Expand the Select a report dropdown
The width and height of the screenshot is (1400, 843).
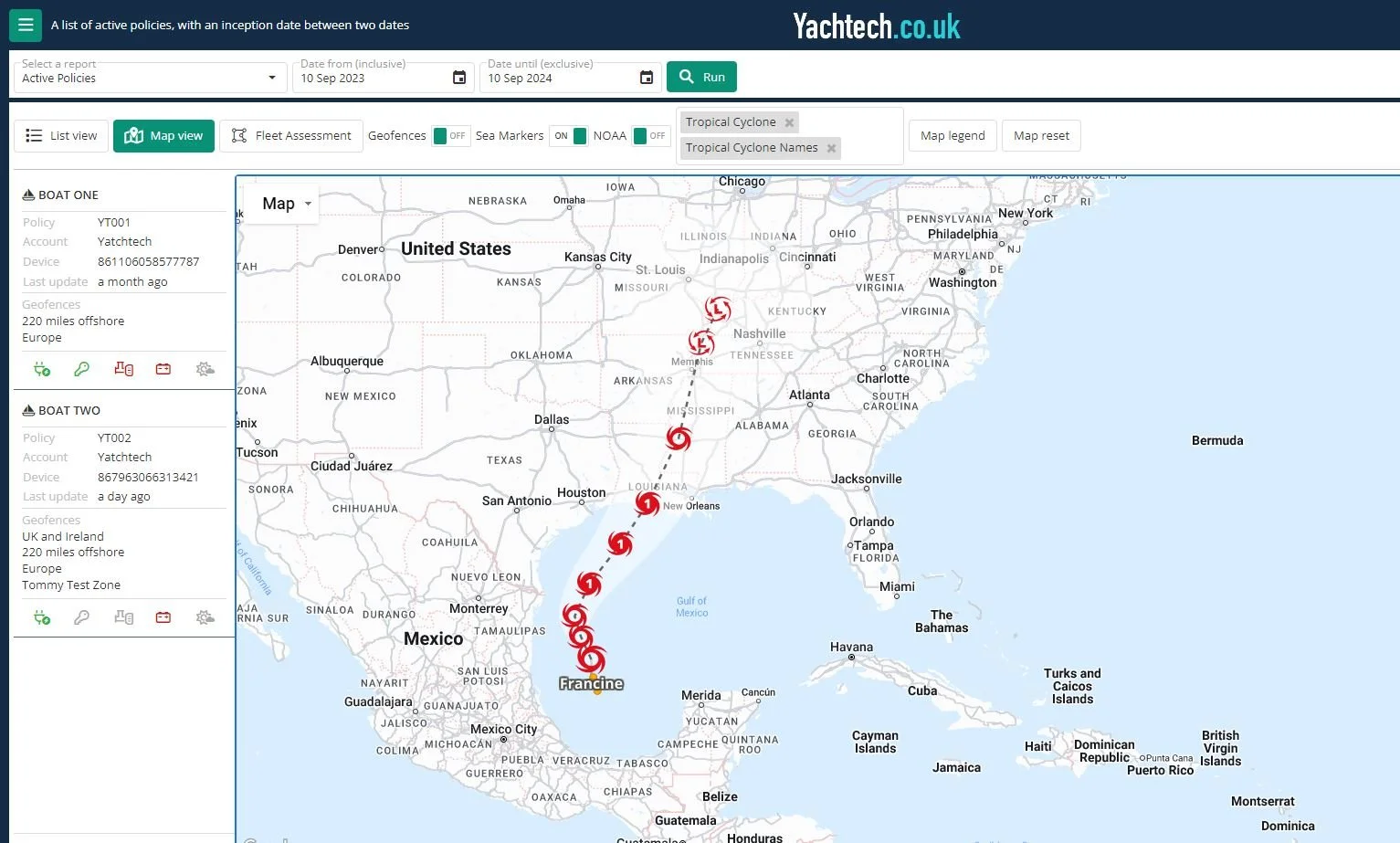(x=149, y=78)
